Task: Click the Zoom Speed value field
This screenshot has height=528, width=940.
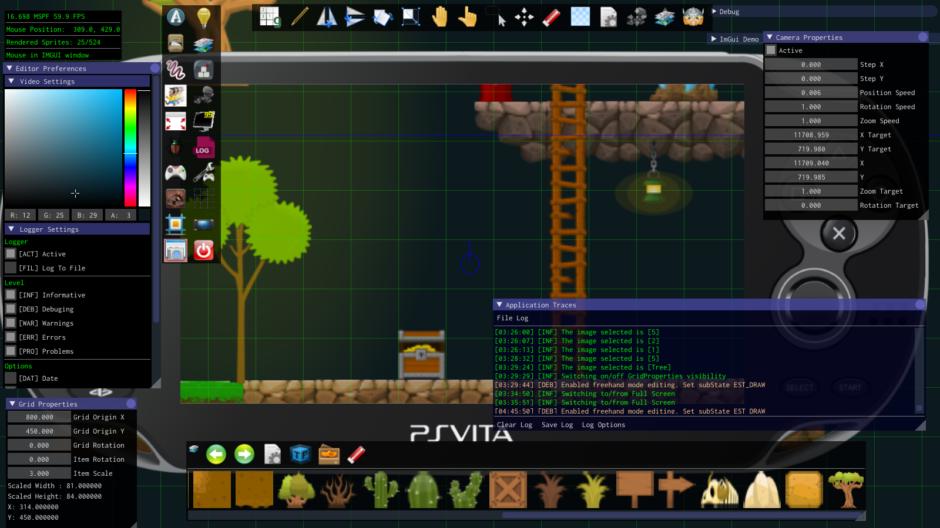Action: tap(811, 120)
